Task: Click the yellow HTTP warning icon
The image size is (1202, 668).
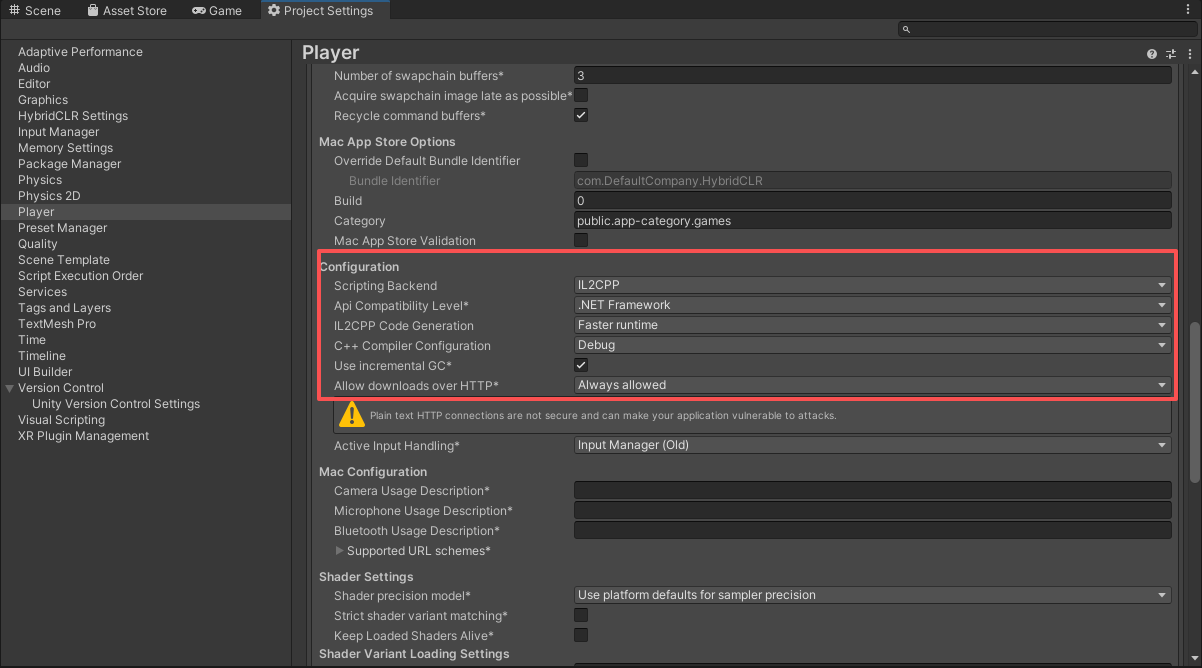Action: pyautogui.click(x=352, y=415)
